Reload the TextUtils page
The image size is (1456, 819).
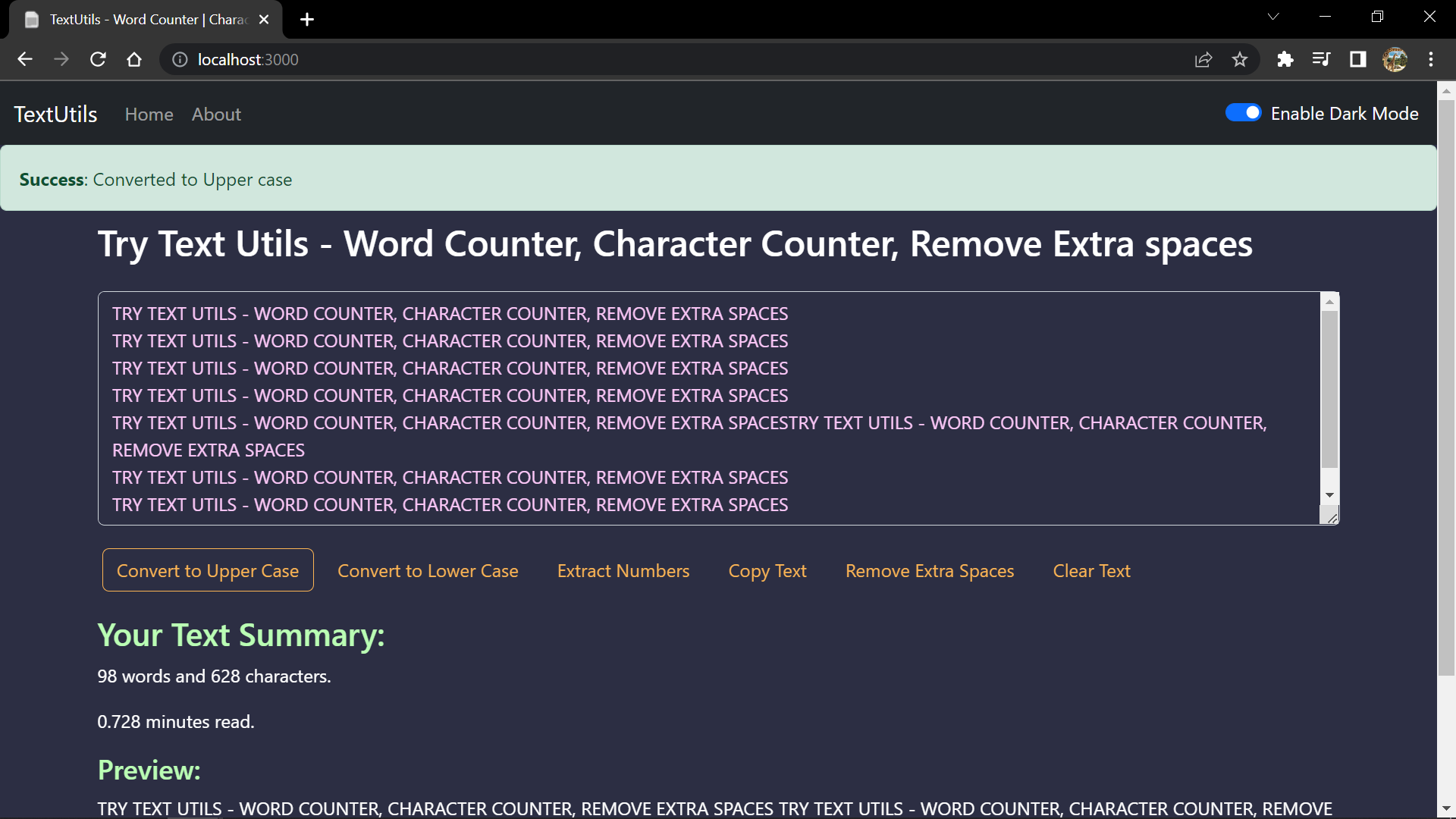(x=98, y=59)
